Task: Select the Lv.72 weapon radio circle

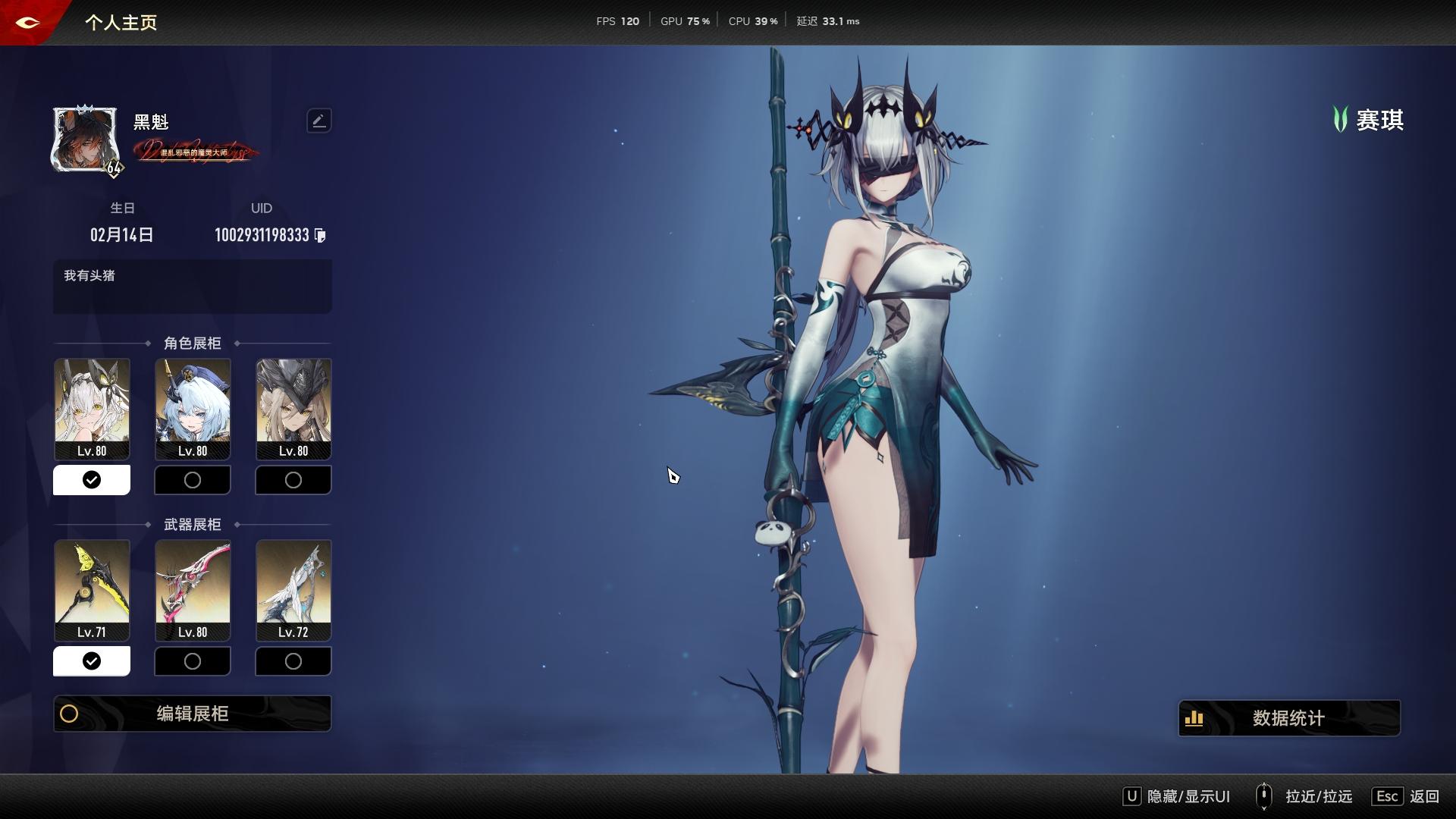Action: pyautogui.click(x=293, y=661)
